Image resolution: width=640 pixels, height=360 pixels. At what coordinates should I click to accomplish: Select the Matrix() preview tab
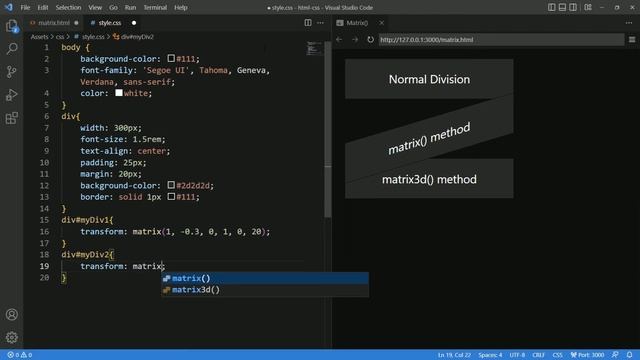coord(356,23)
